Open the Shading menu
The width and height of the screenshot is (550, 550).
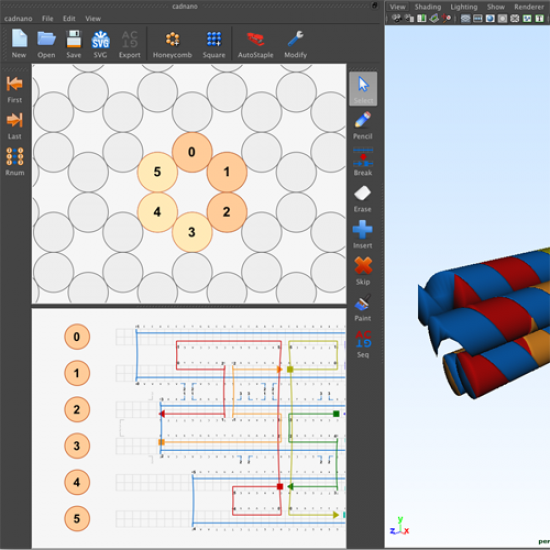click(x=428, y=7)
